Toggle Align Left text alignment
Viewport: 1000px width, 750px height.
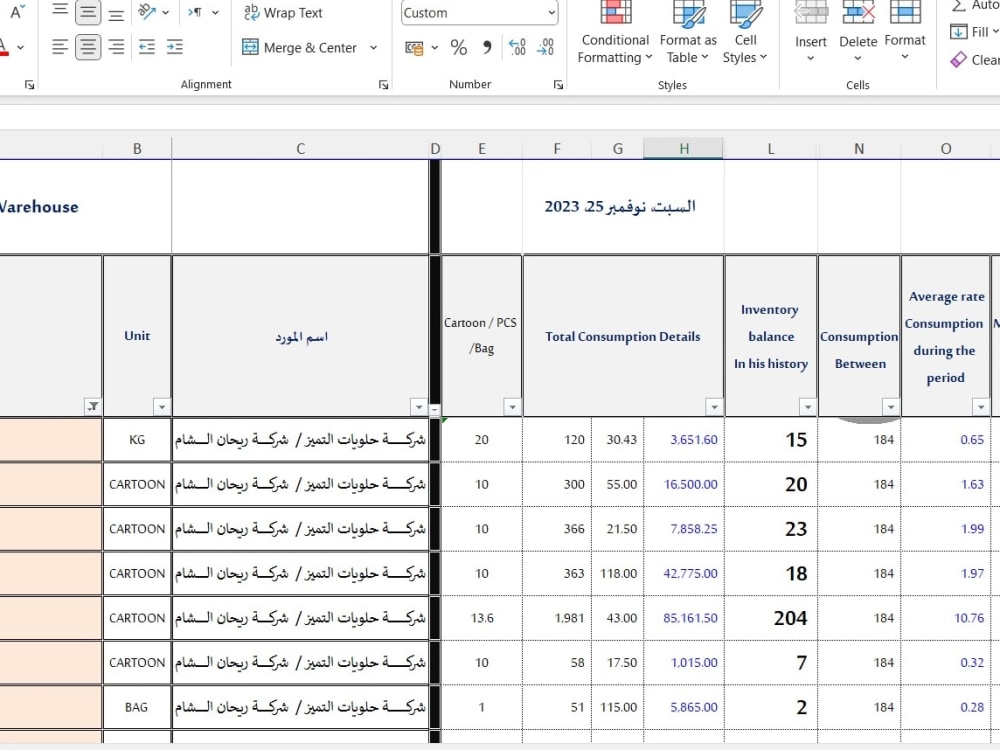pos(59,47)
